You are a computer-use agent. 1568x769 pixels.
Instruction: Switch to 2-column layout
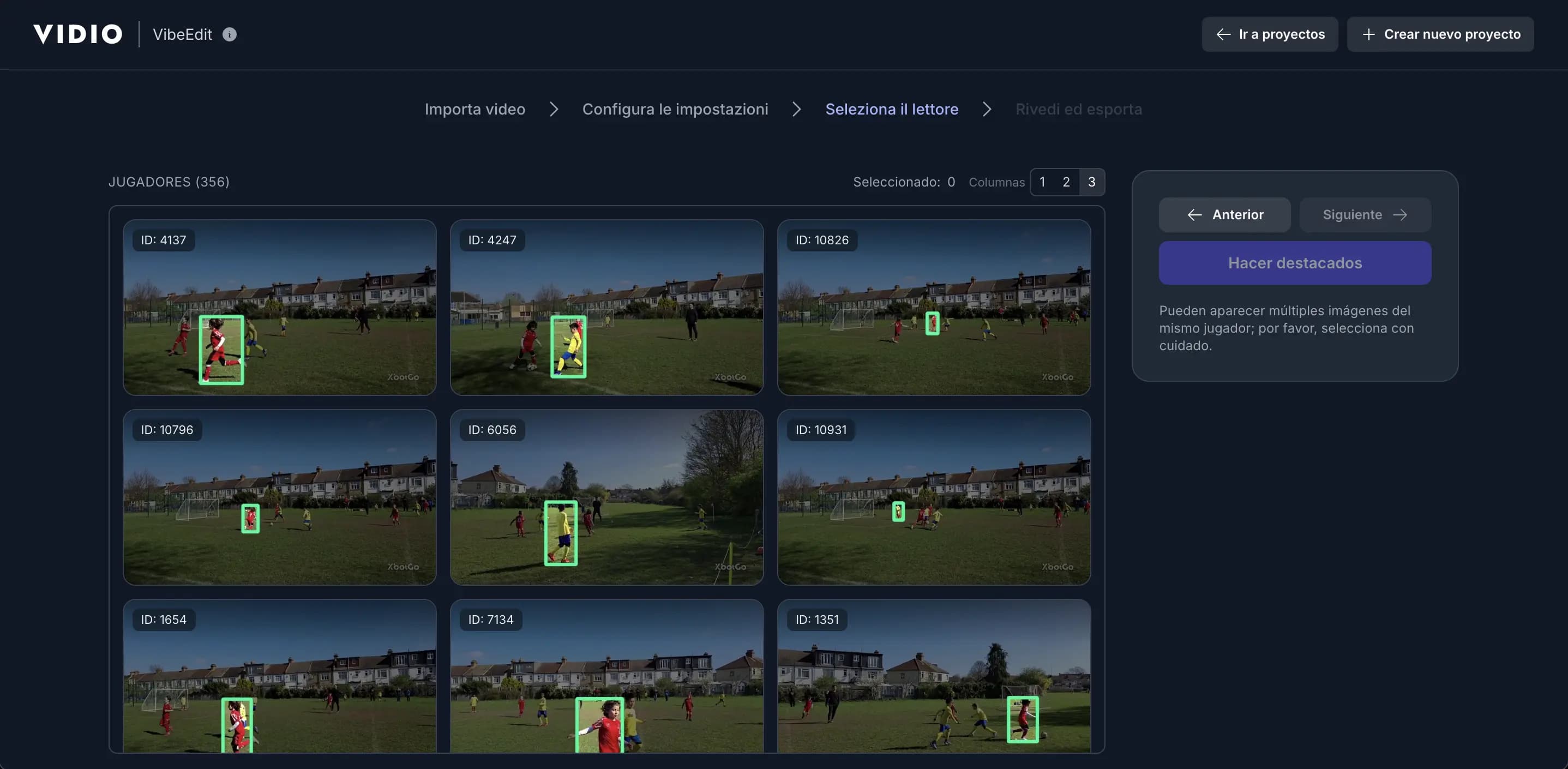tap(1066, 182)
